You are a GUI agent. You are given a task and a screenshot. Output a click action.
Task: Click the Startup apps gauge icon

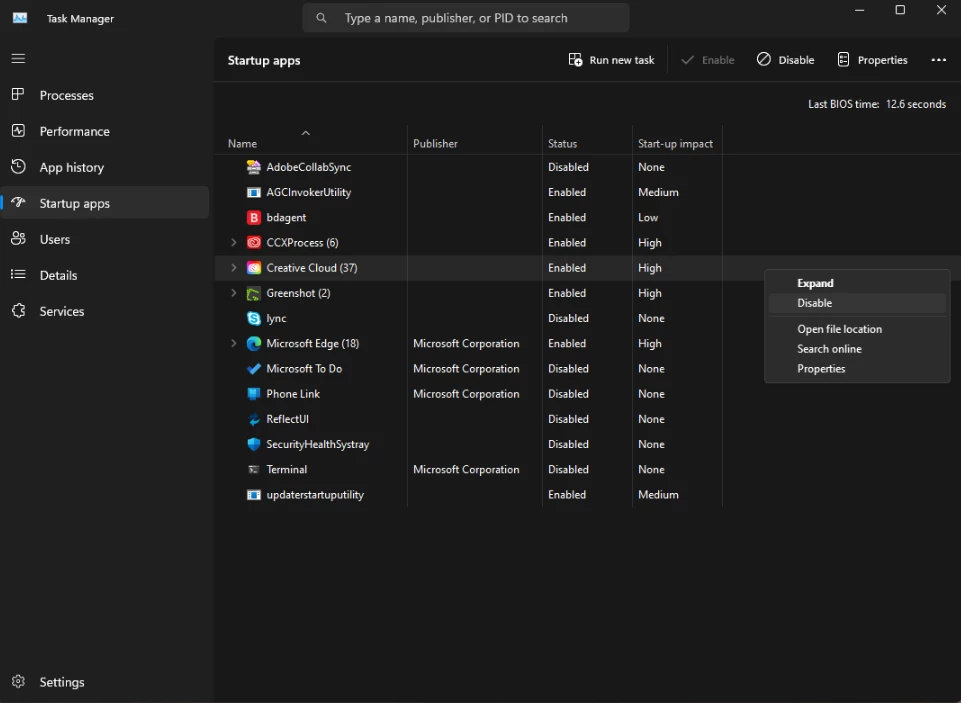click(x=18, y=202)
